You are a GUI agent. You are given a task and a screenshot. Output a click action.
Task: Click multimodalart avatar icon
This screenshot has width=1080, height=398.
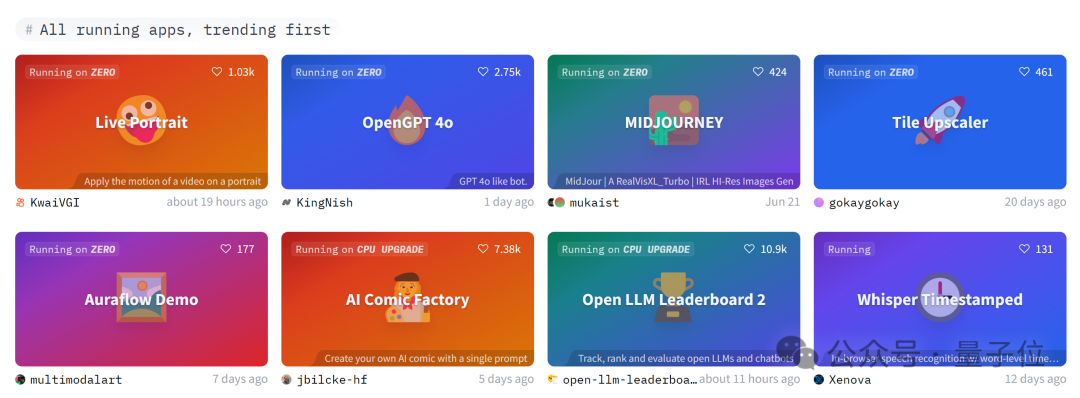tap(20, 379)
